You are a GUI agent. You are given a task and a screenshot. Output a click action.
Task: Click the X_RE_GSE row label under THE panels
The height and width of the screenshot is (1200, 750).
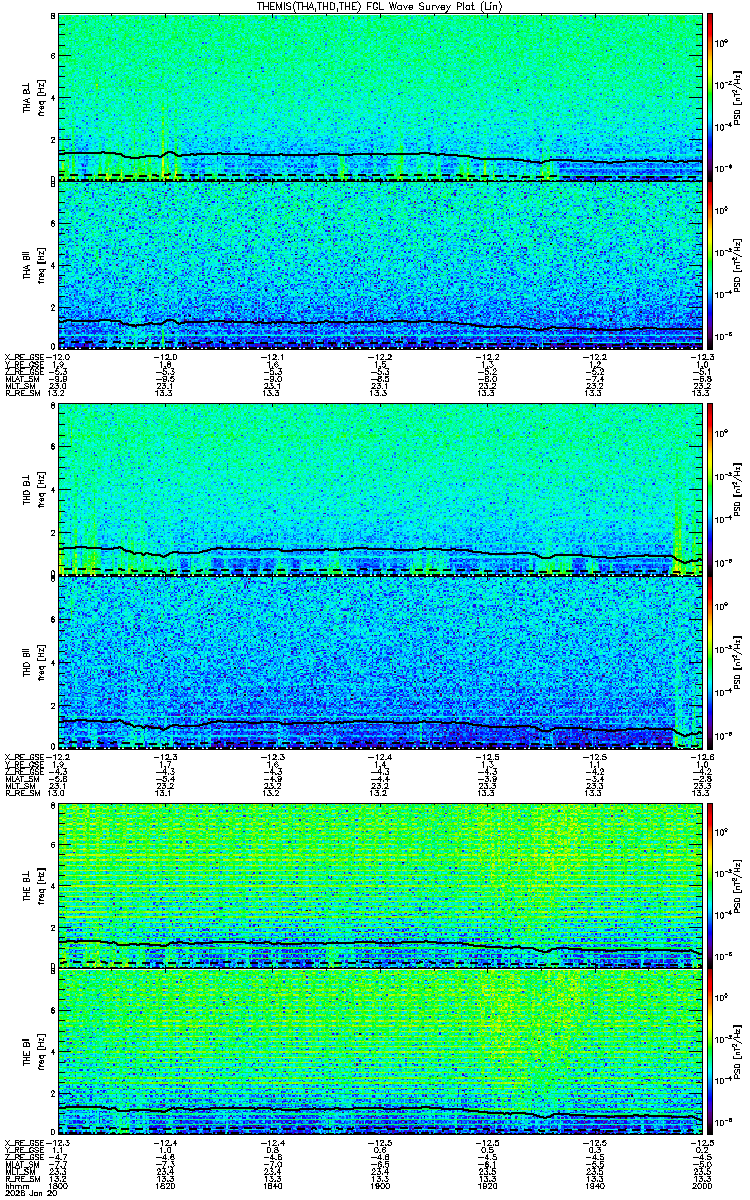(23, 1144)
